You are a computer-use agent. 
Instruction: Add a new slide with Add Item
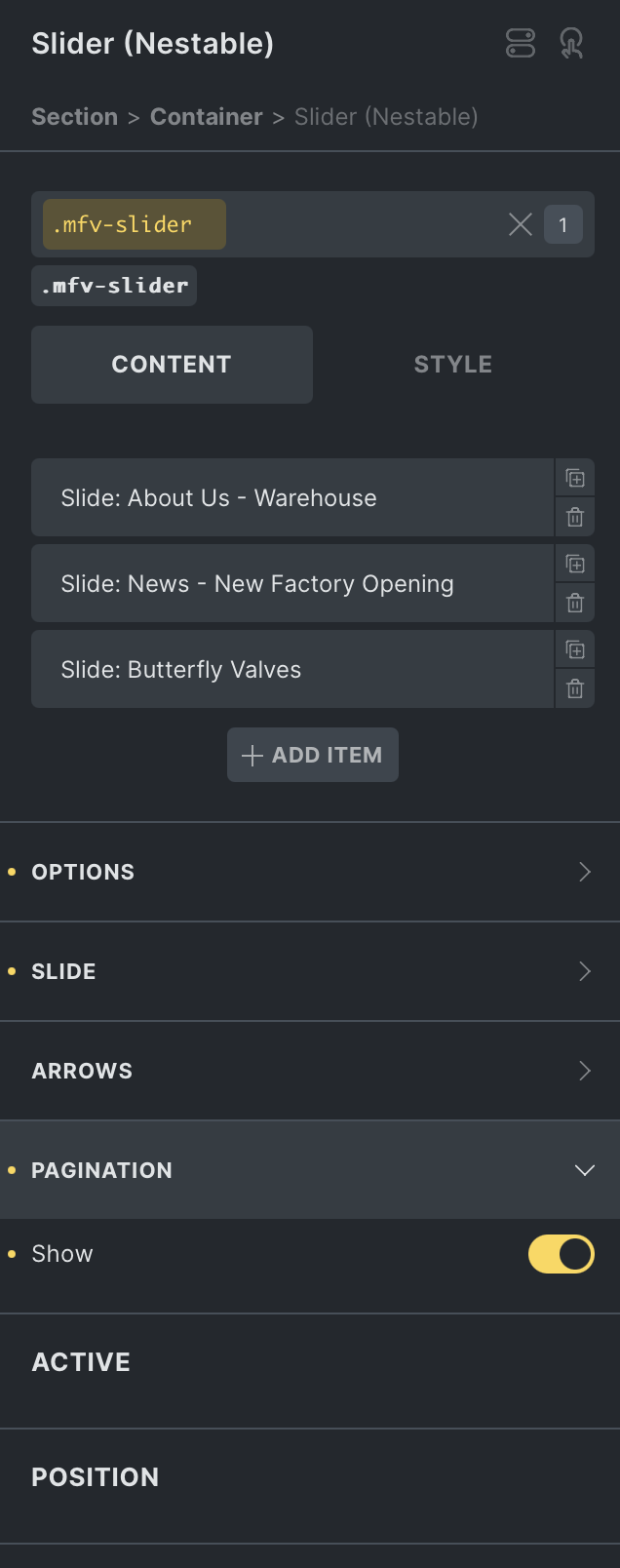tap(313, 755)
